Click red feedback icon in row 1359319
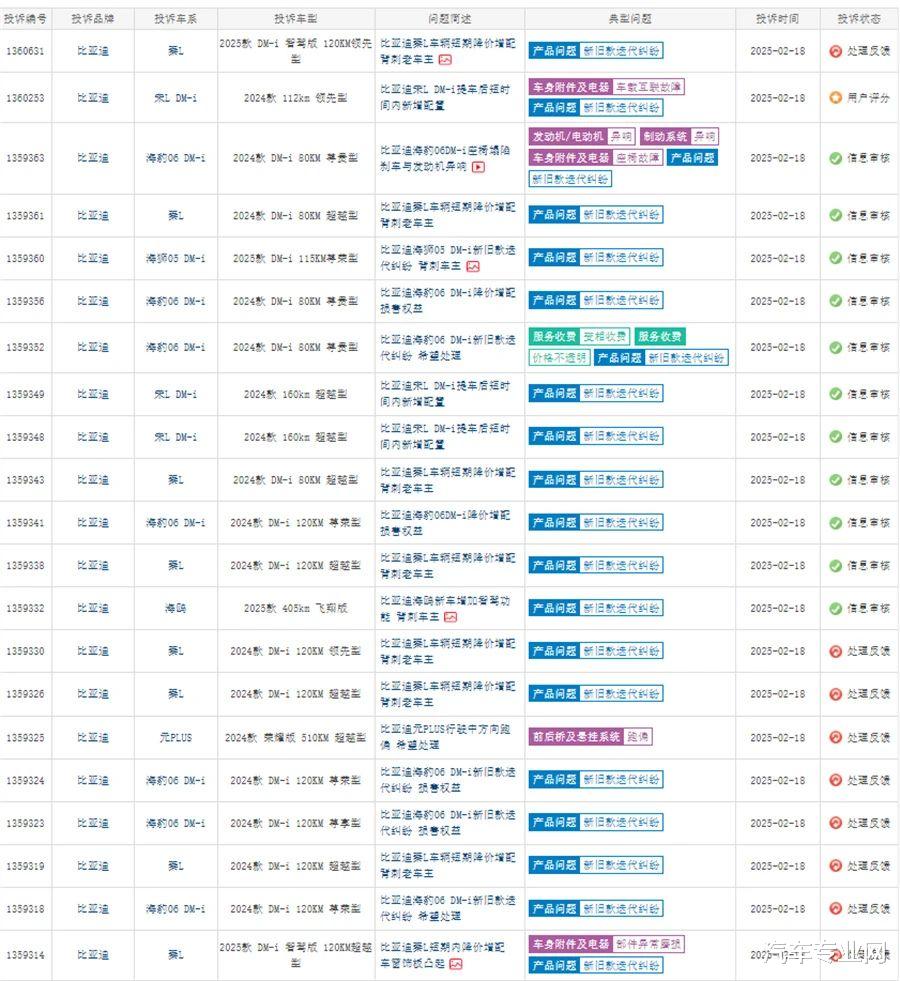Image resolution: width=900 pixels, height=981 pixels. (835, 866)
